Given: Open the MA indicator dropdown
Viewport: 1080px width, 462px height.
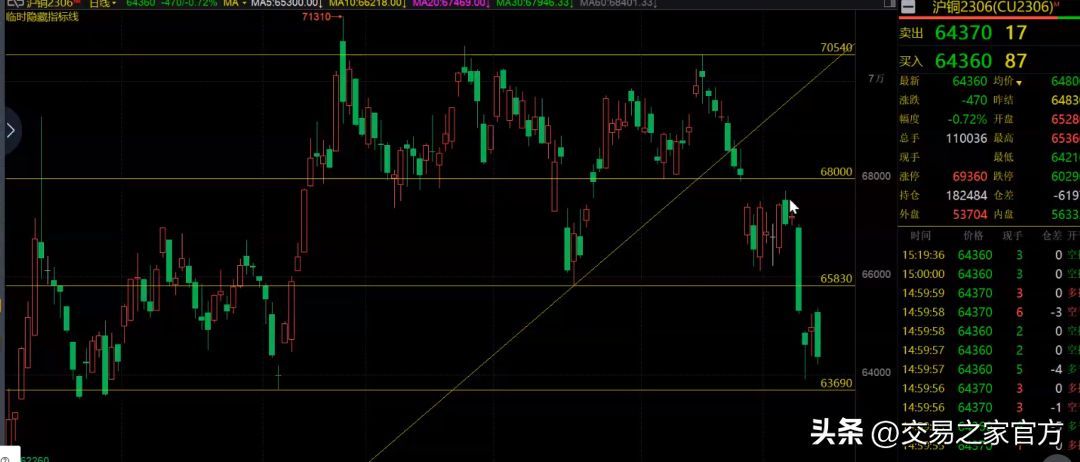Looking at the screenshot, I should [236, 4].
